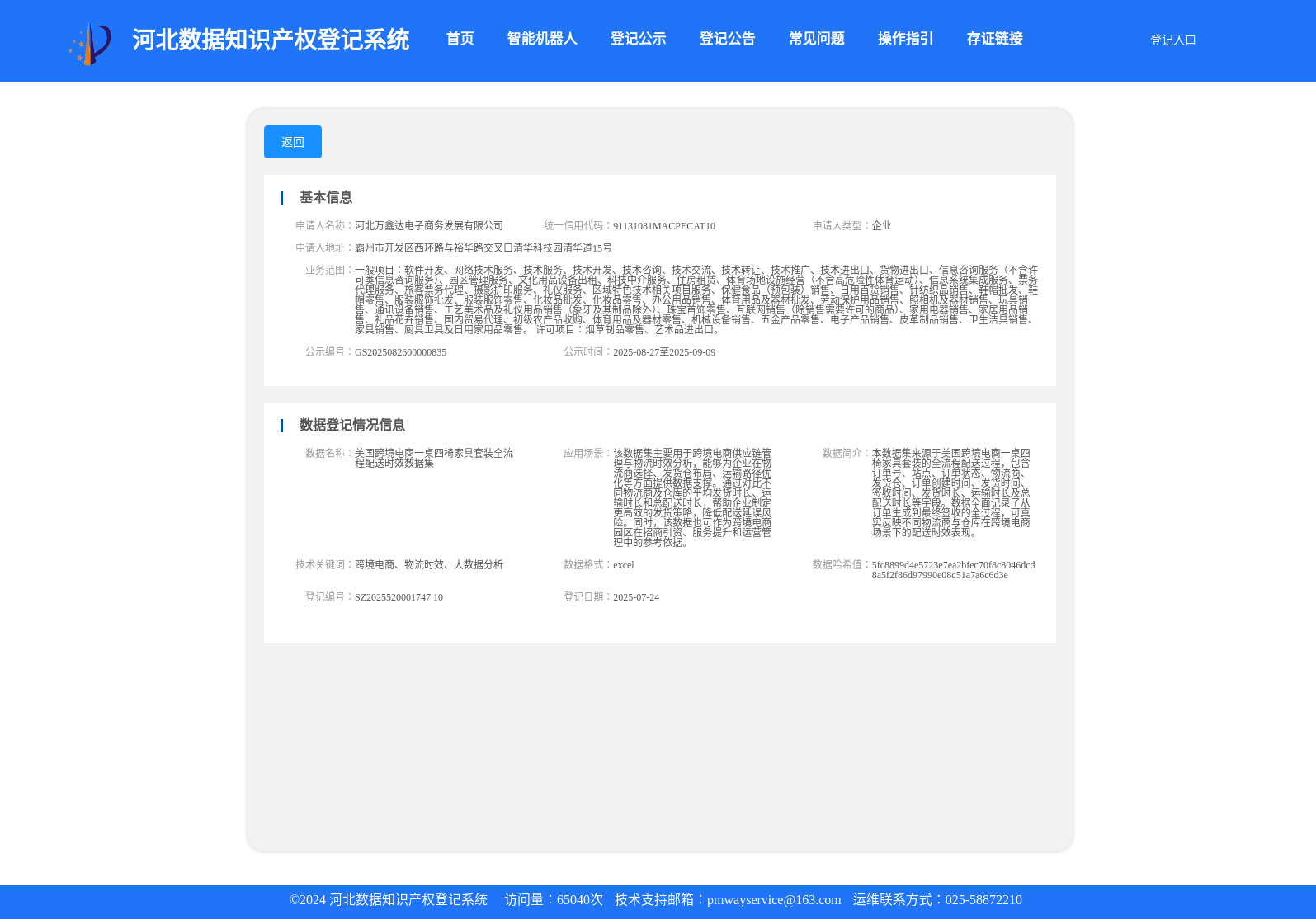Open 存证链接 menu item

994,39
